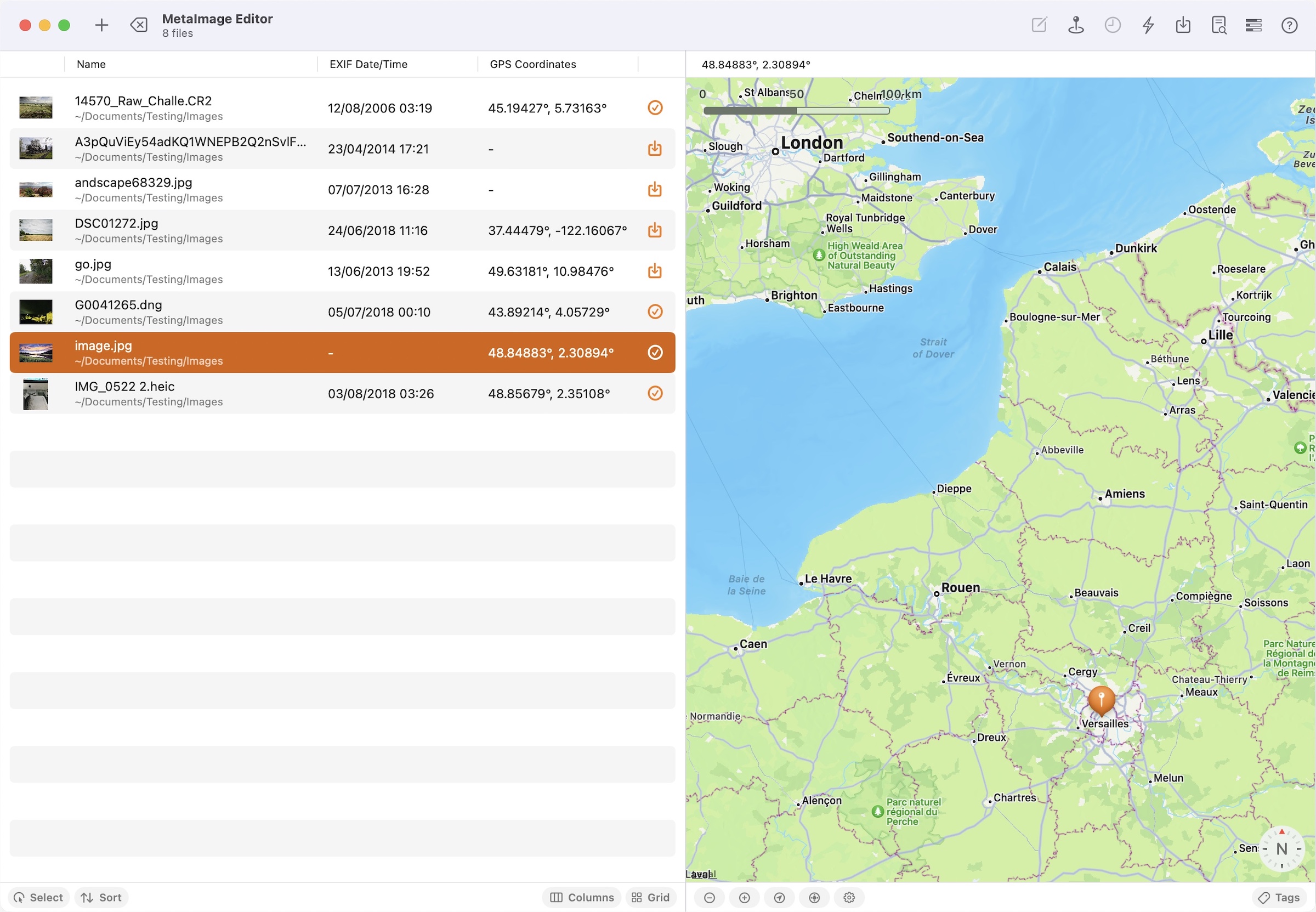
Task: Open the geotag pin tool in toolbar
Action: pyautogui.click(x=1075, y=25)
